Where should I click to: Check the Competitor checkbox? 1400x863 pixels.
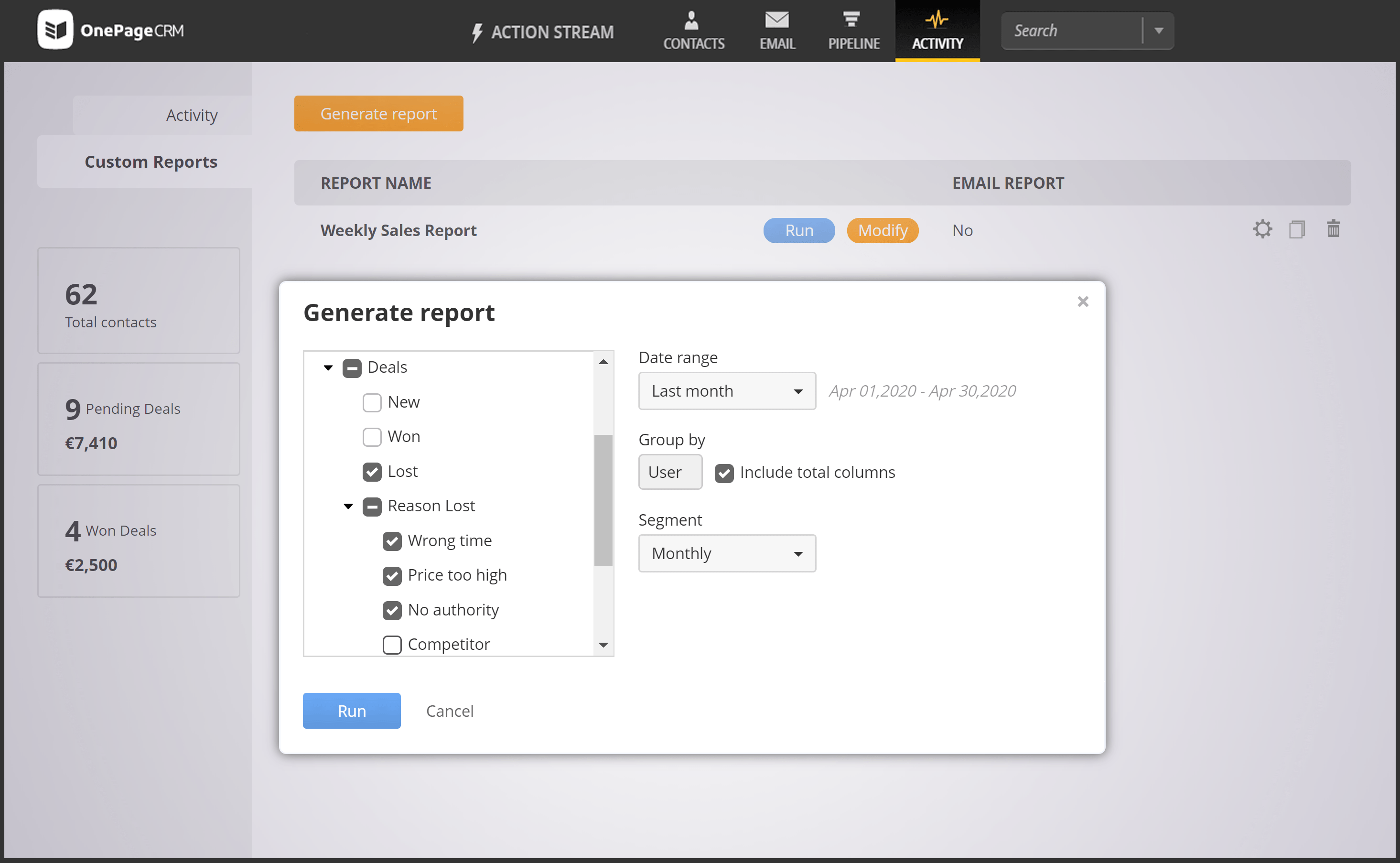pos(392,645)
